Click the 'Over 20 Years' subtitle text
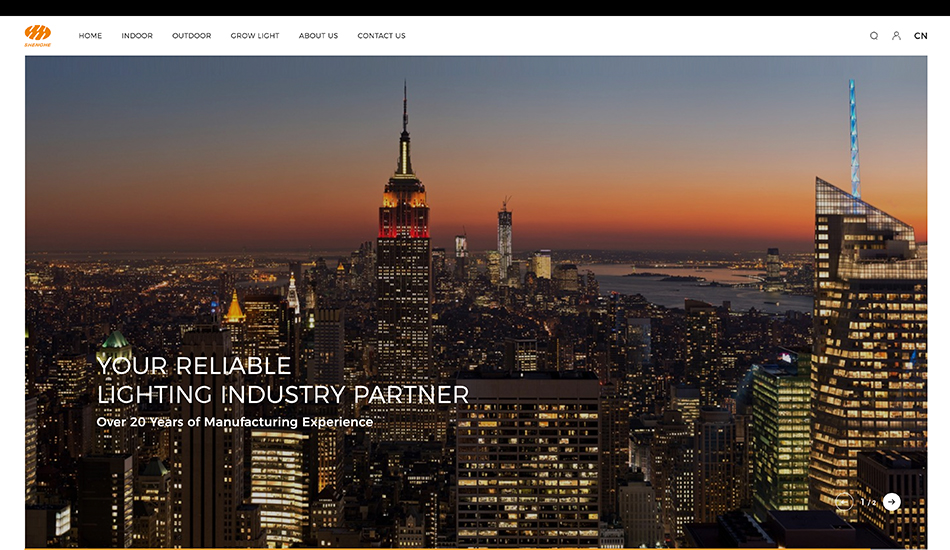Image resolution: width=950 pixels, height=550 pixels. pos(234,422)
